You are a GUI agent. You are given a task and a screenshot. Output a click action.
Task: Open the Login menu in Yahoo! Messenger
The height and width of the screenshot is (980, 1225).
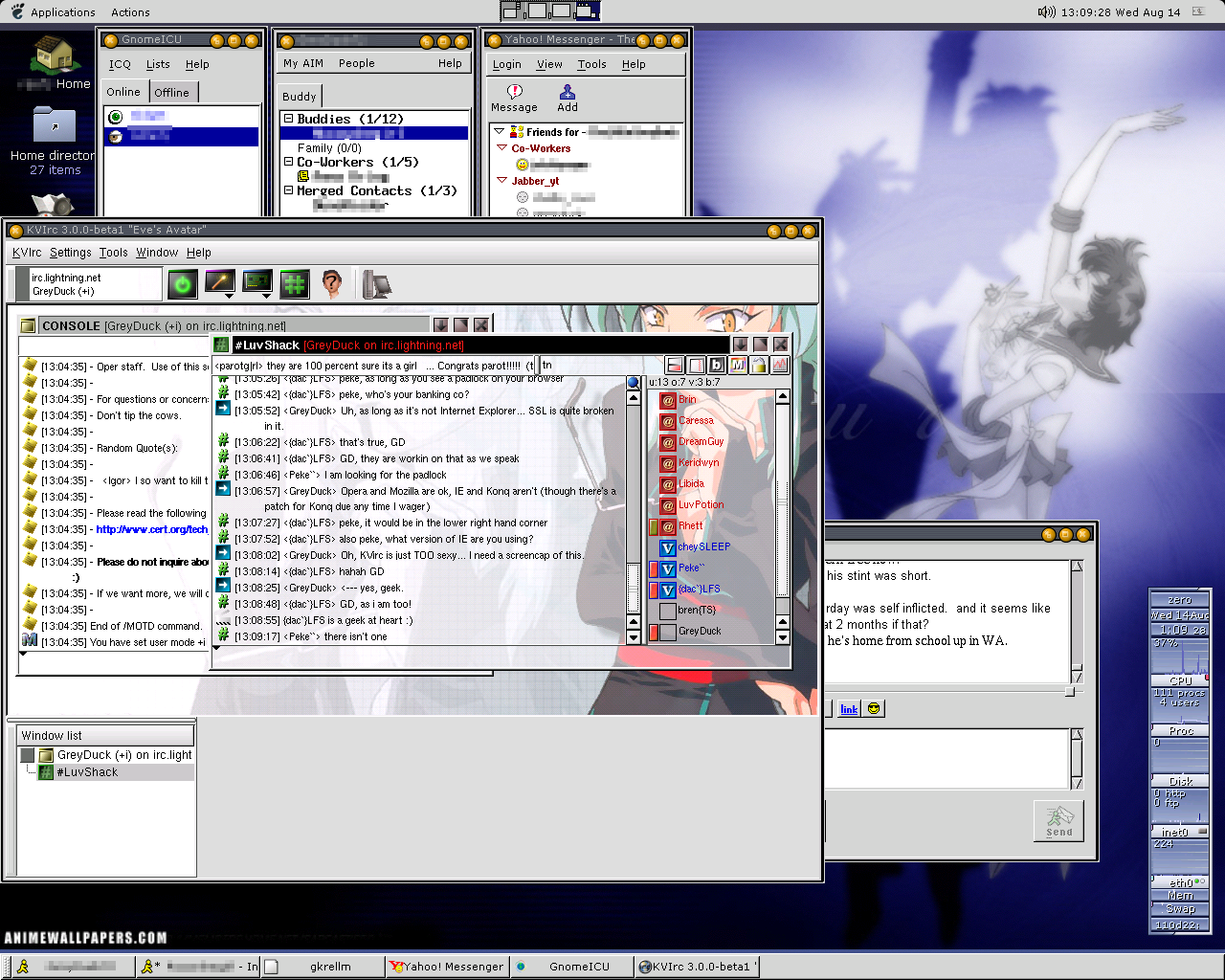(x=506, y=64)
